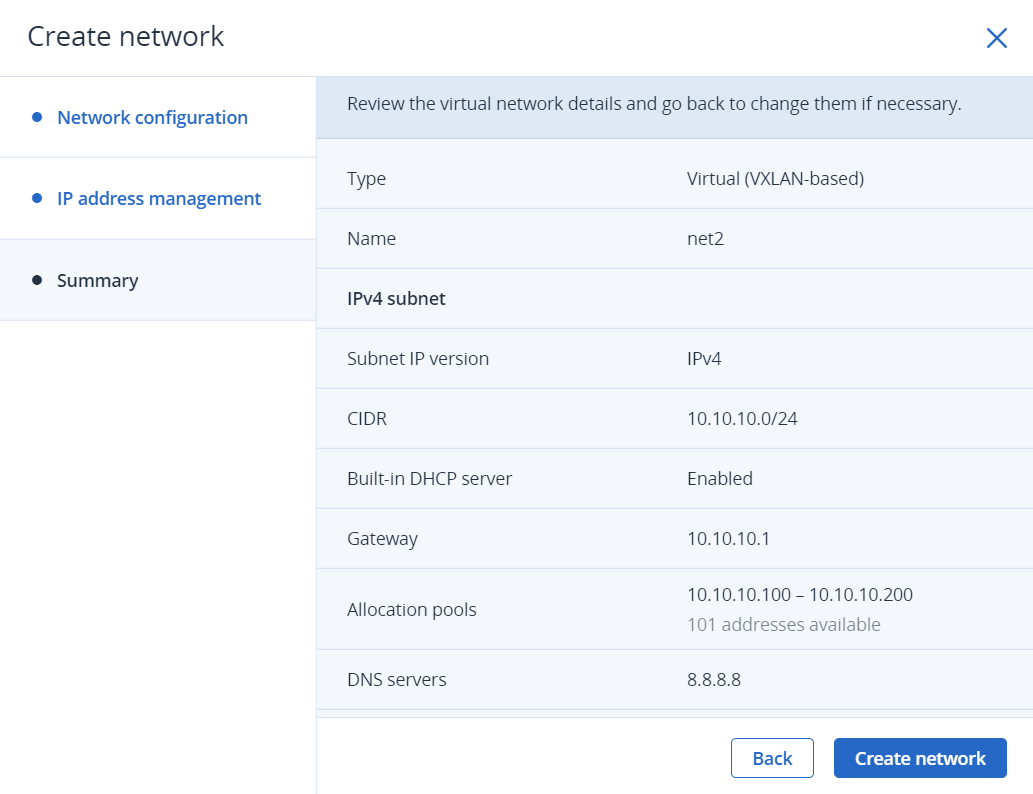Select the Subnet IP version label
1033x794 pixels.
tap(418, 358)
